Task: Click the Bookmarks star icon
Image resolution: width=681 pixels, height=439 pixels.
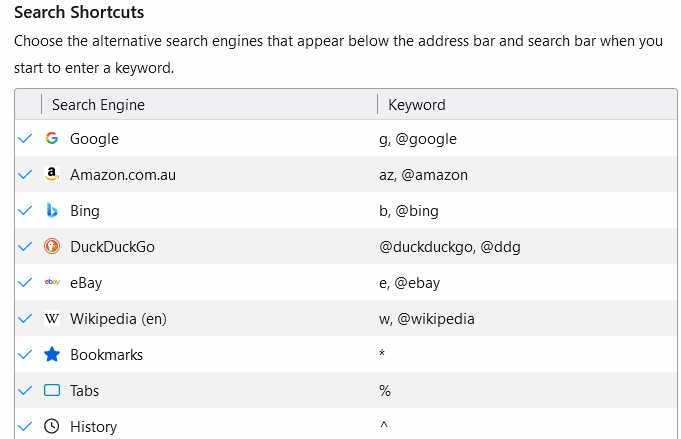Action: click(x=52, y=354)
